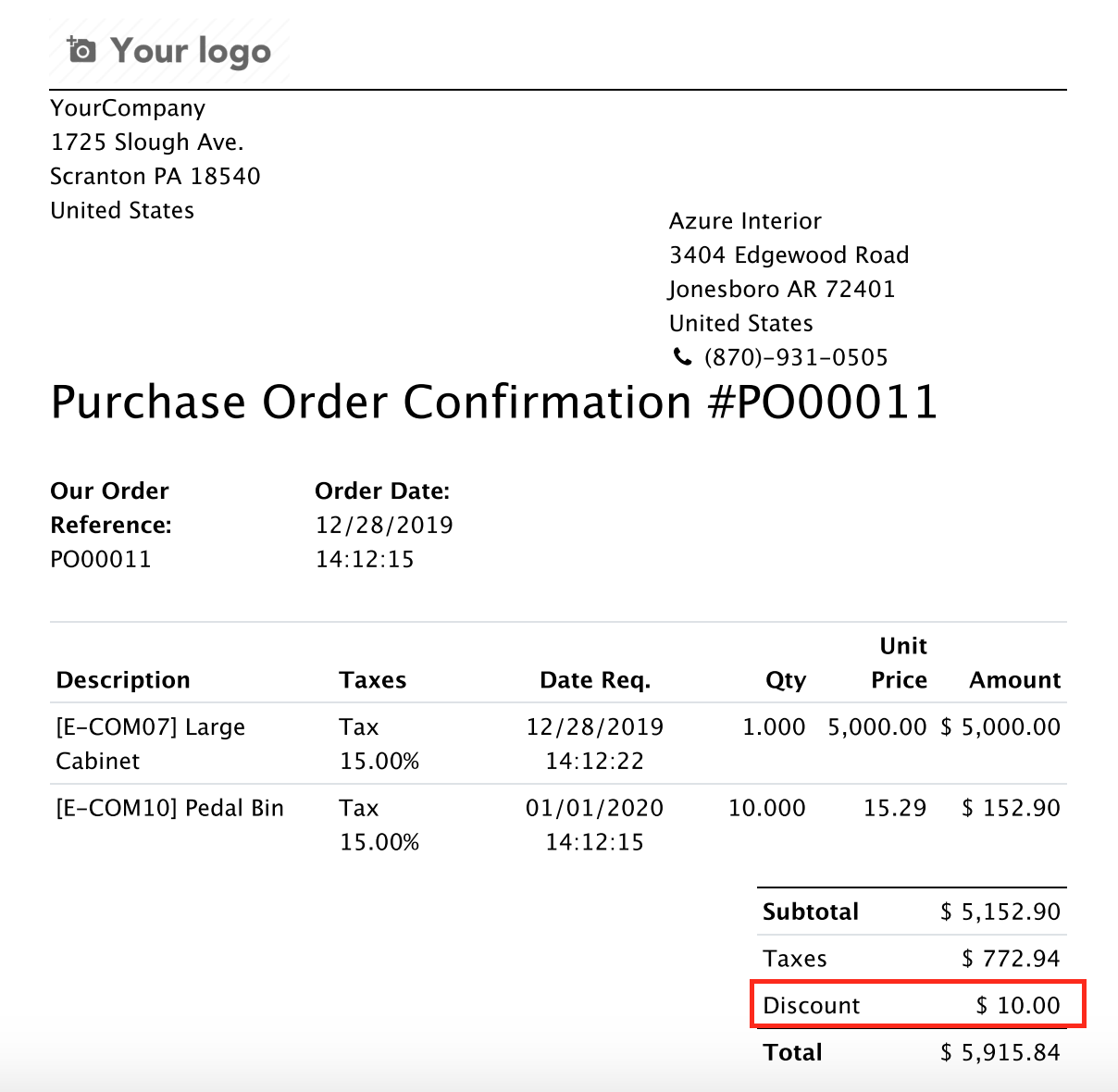Click the highlighted Discount row label
Screen dimensions: 1118x1092
coord(812,1005)
